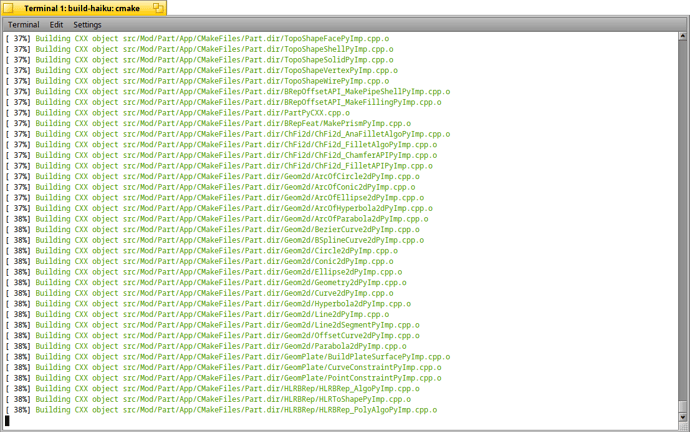The image size is (690, 432).
Task: Click the line TopoShapeFacePyImp.cpp.o
Action: coord(197,39)
